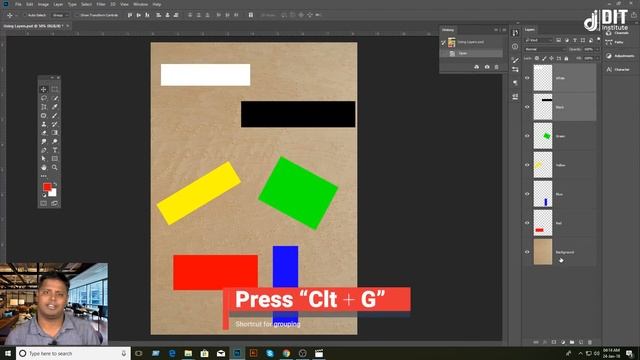Enable Show Transform Controls checkbox
The height and width of the screenshot is (360, 640).
coord(77,15)
